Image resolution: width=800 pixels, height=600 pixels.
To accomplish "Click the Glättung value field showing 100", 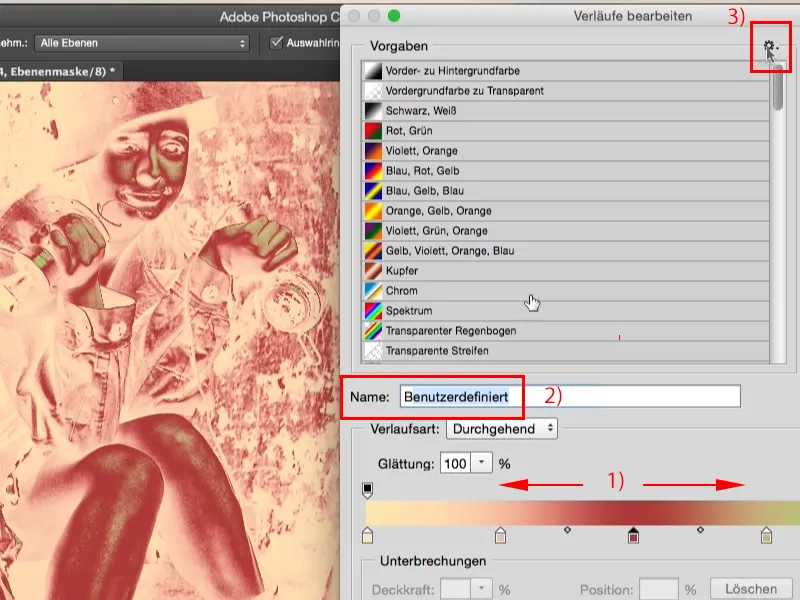I will coord(456,463).
